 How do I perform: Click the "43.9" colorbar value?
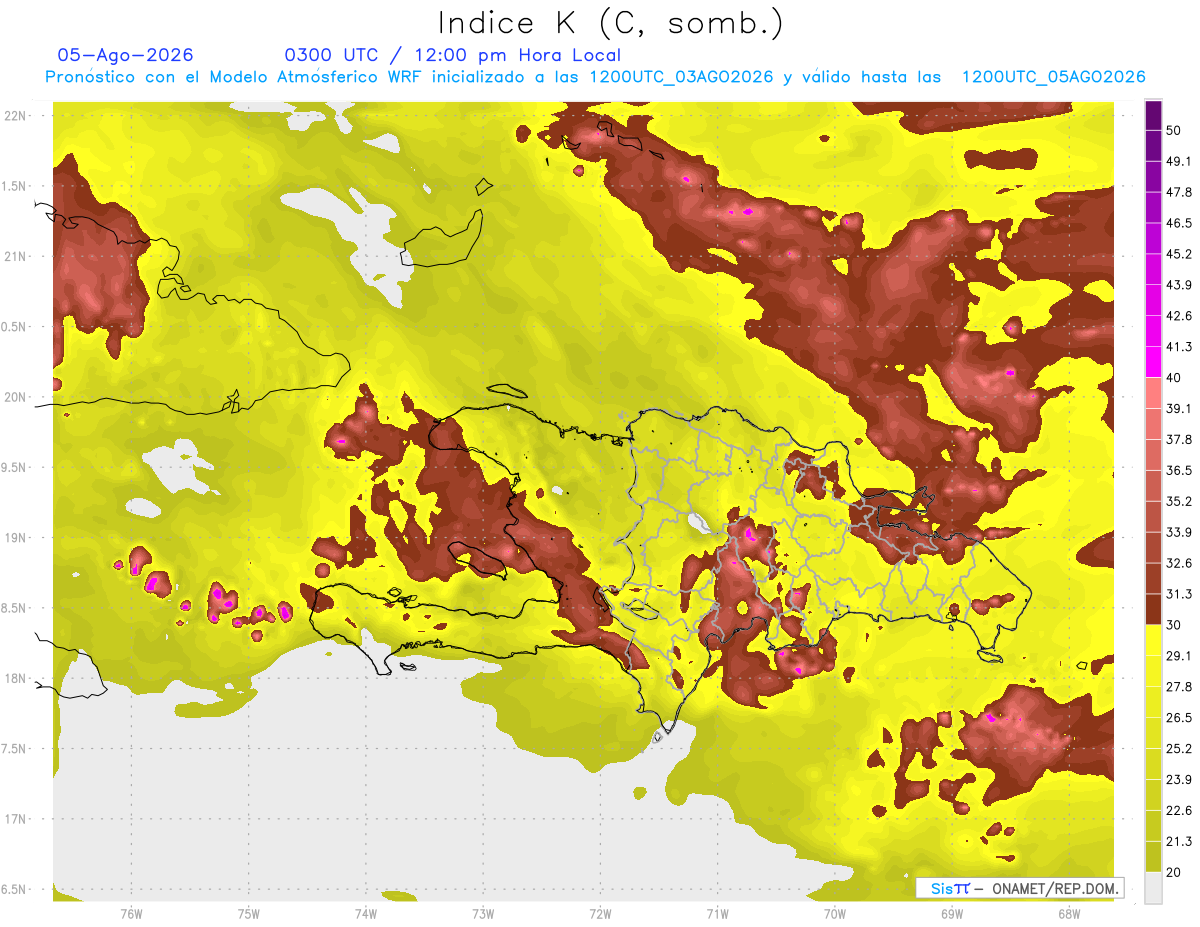[x=1178, y=285]
